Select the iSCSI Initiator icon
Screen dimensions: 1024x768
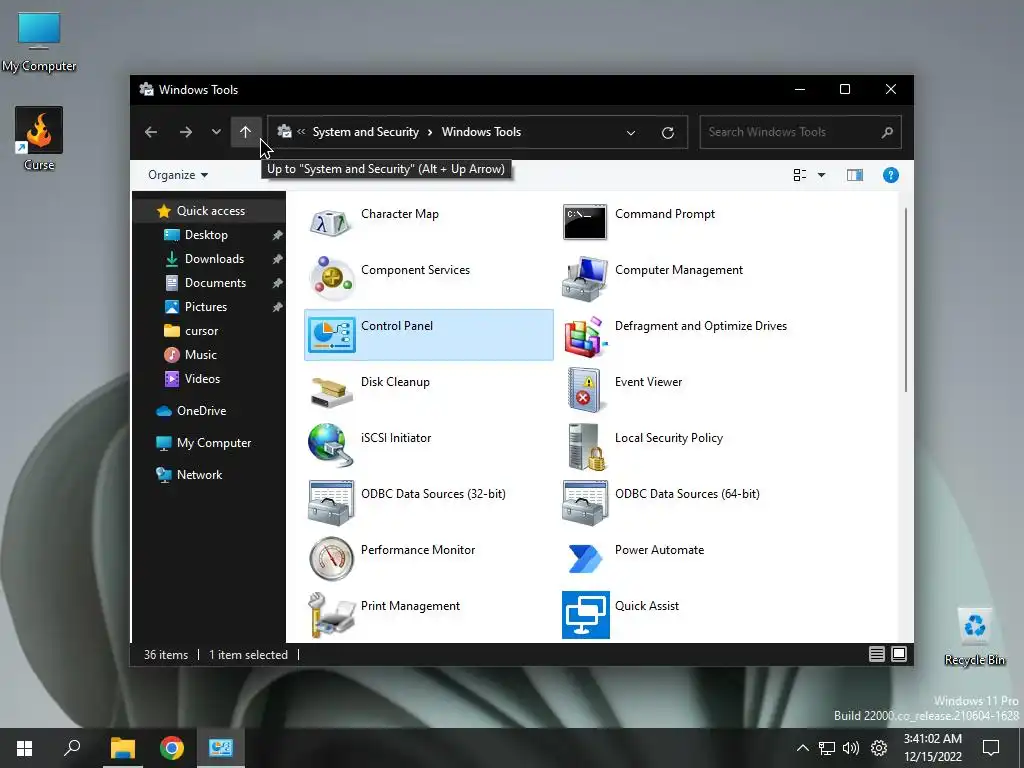331,446
